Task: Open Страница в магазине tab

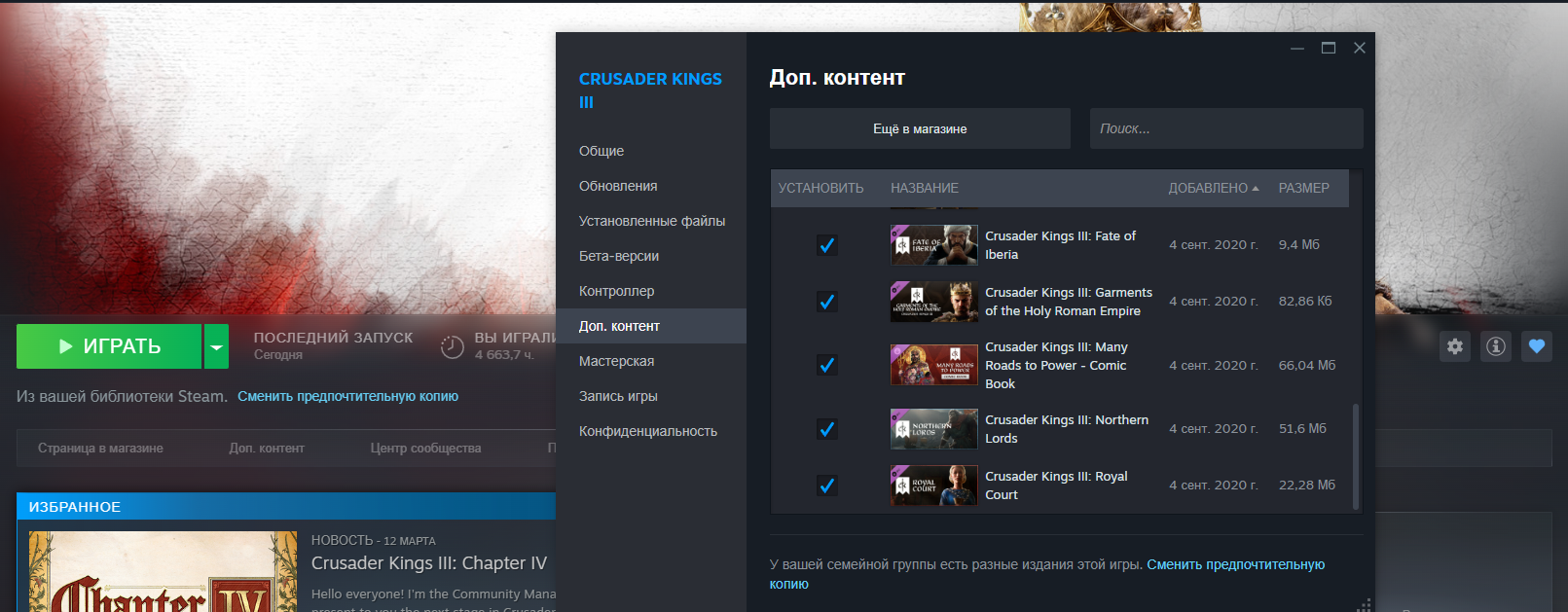Action: click(x=100, y=449)
